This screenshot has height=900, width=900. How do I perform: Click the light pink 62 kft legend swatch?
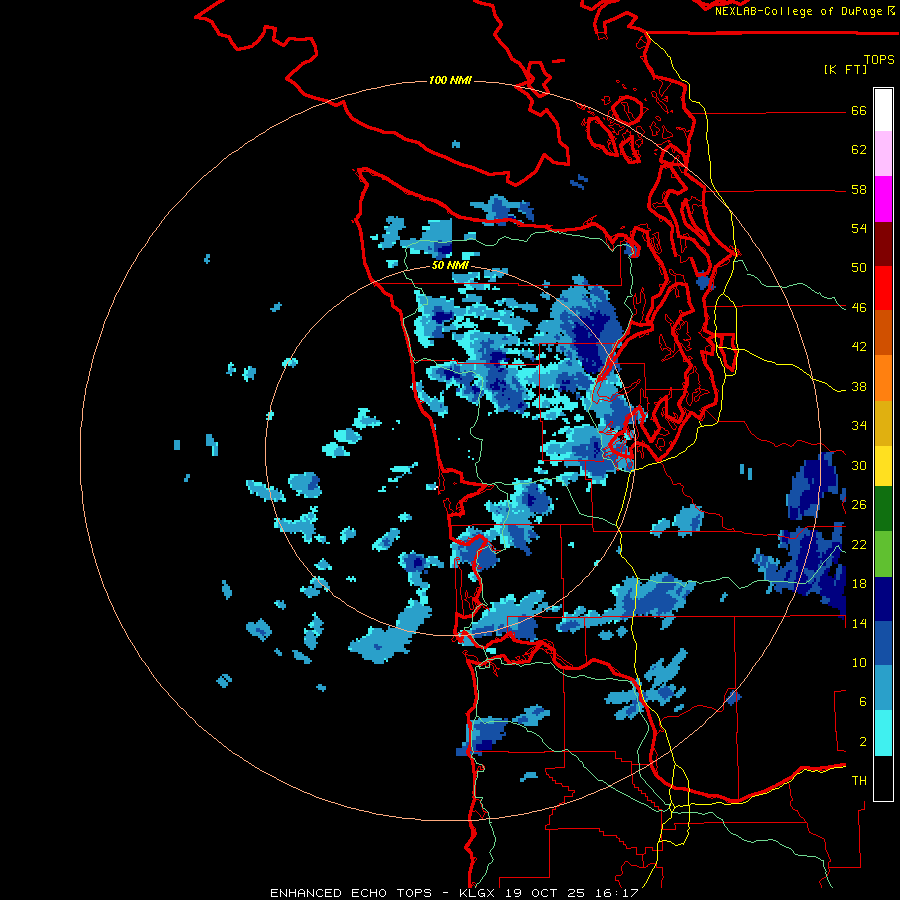click(883, 154)
